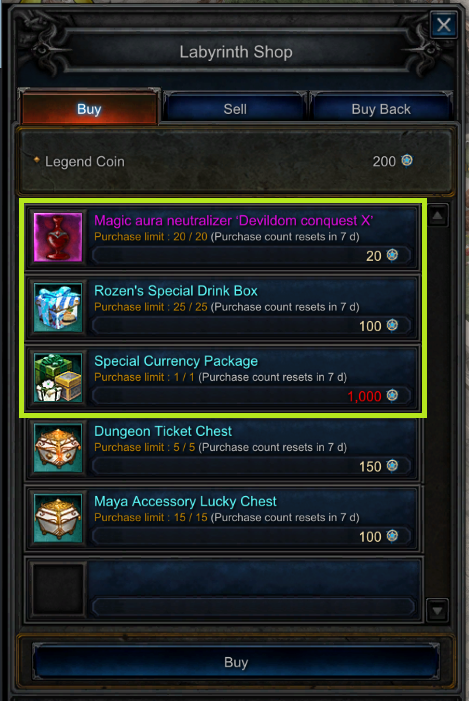
Task: Select the Buy tab at the top
Action: click(89, 108)
